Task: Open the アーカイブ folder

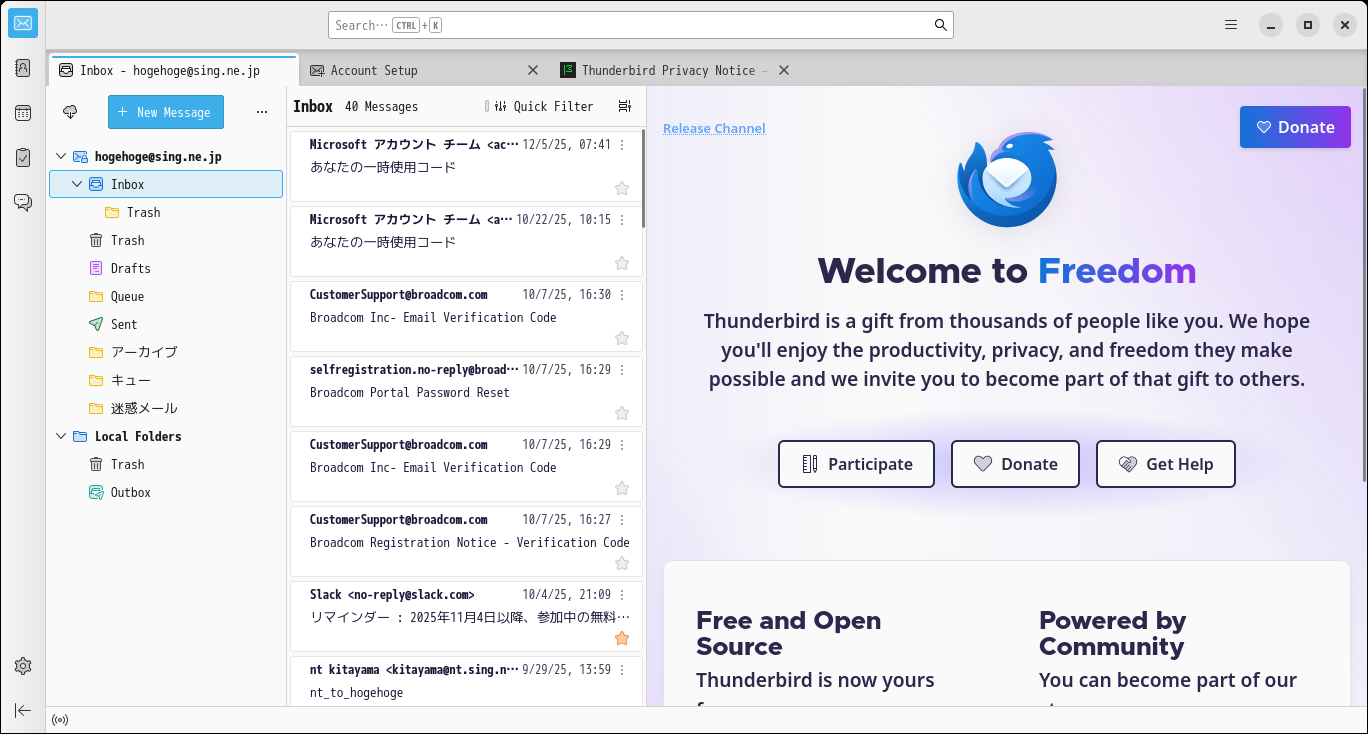Action: [x=166, y=352]
